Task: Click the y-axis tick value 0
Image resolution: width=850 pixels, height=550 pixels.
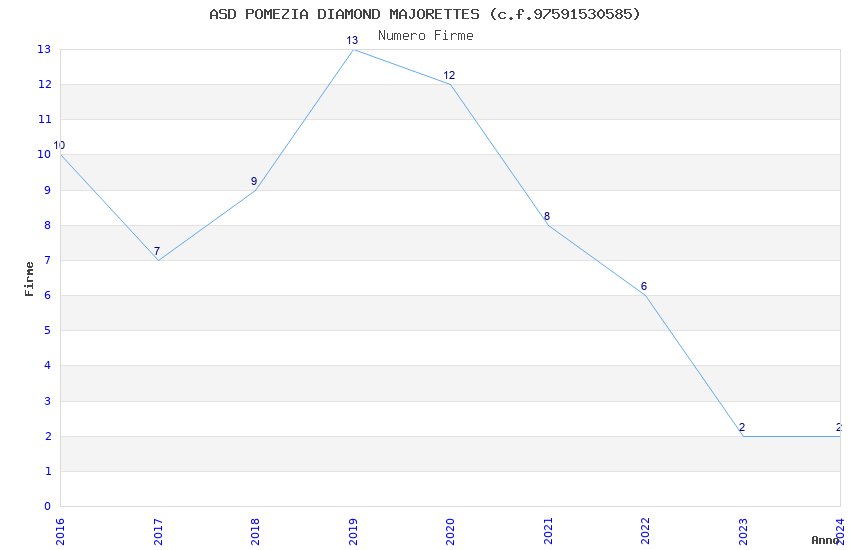Action: [48, 507]
